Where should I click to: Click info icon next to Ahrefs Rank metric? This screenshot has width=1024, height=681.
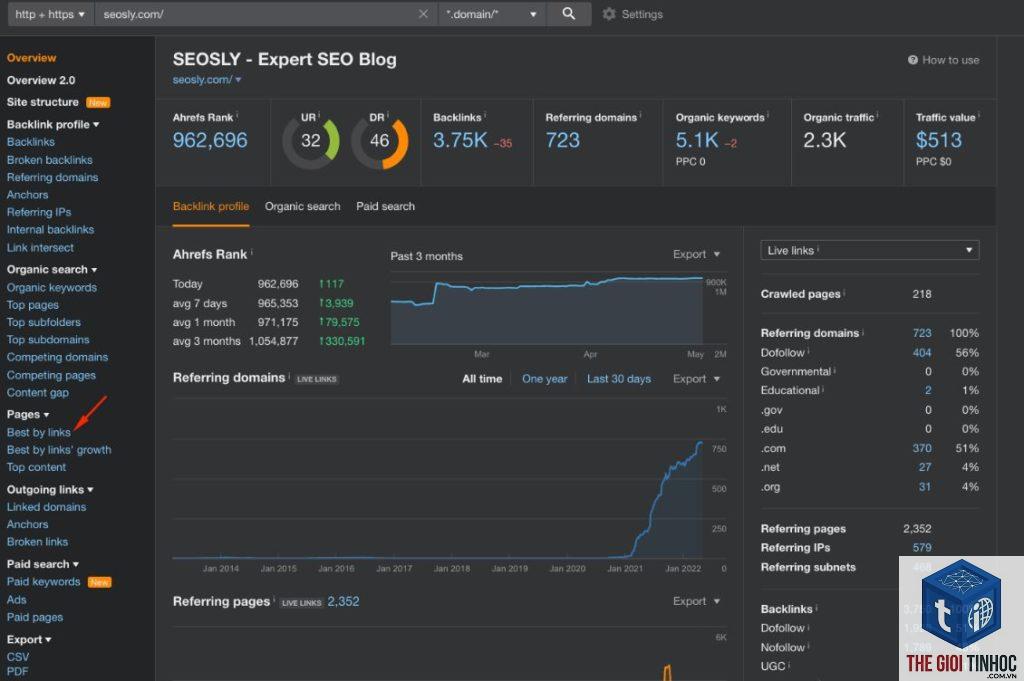pos(237,116)
